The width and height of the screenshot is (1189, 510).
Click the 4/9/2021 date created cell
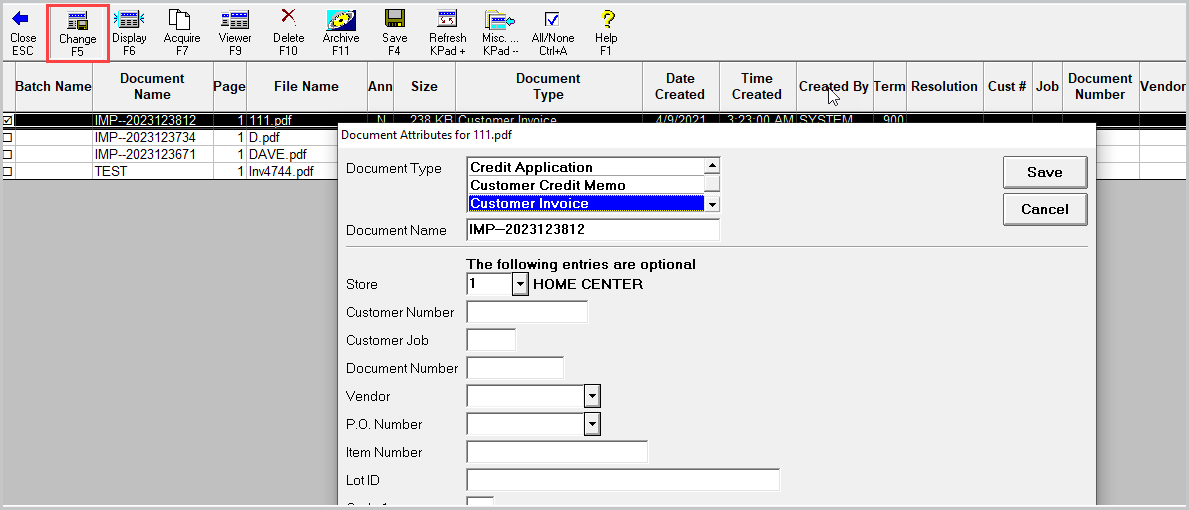coord(680,120)
